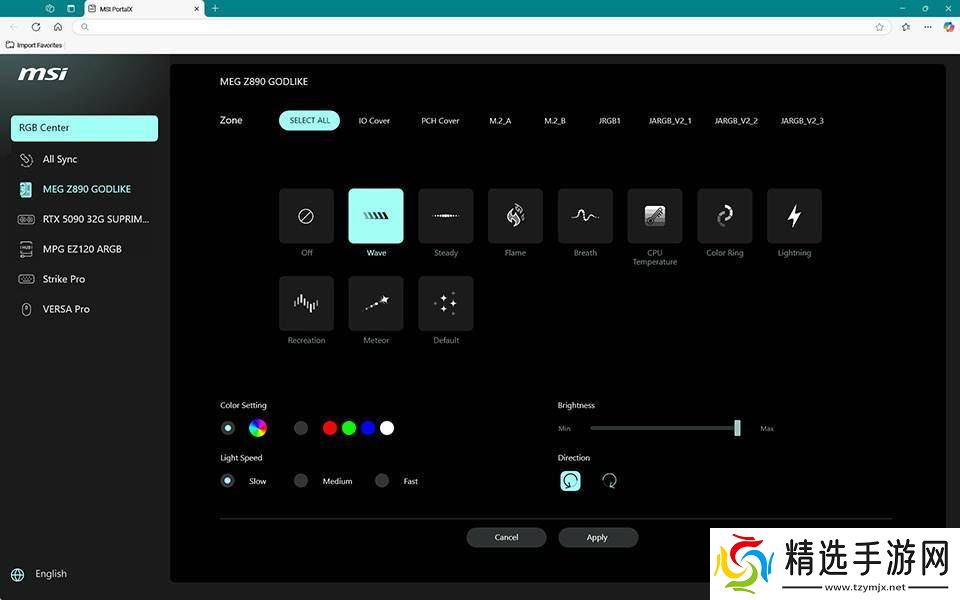Select the CPU Temperature effect icon

[x=655, y=216]
